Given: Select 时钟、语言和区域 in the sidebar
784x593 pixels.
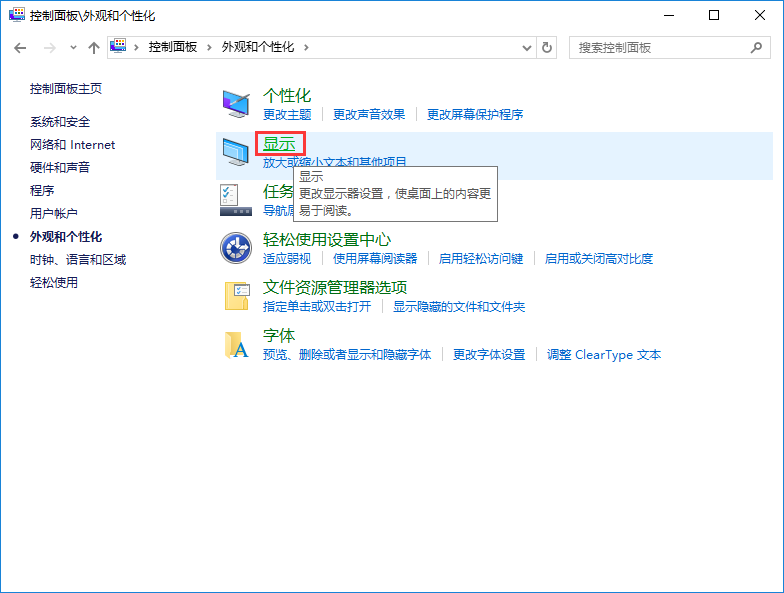Looking at the screenshot, I should [78, 260].
